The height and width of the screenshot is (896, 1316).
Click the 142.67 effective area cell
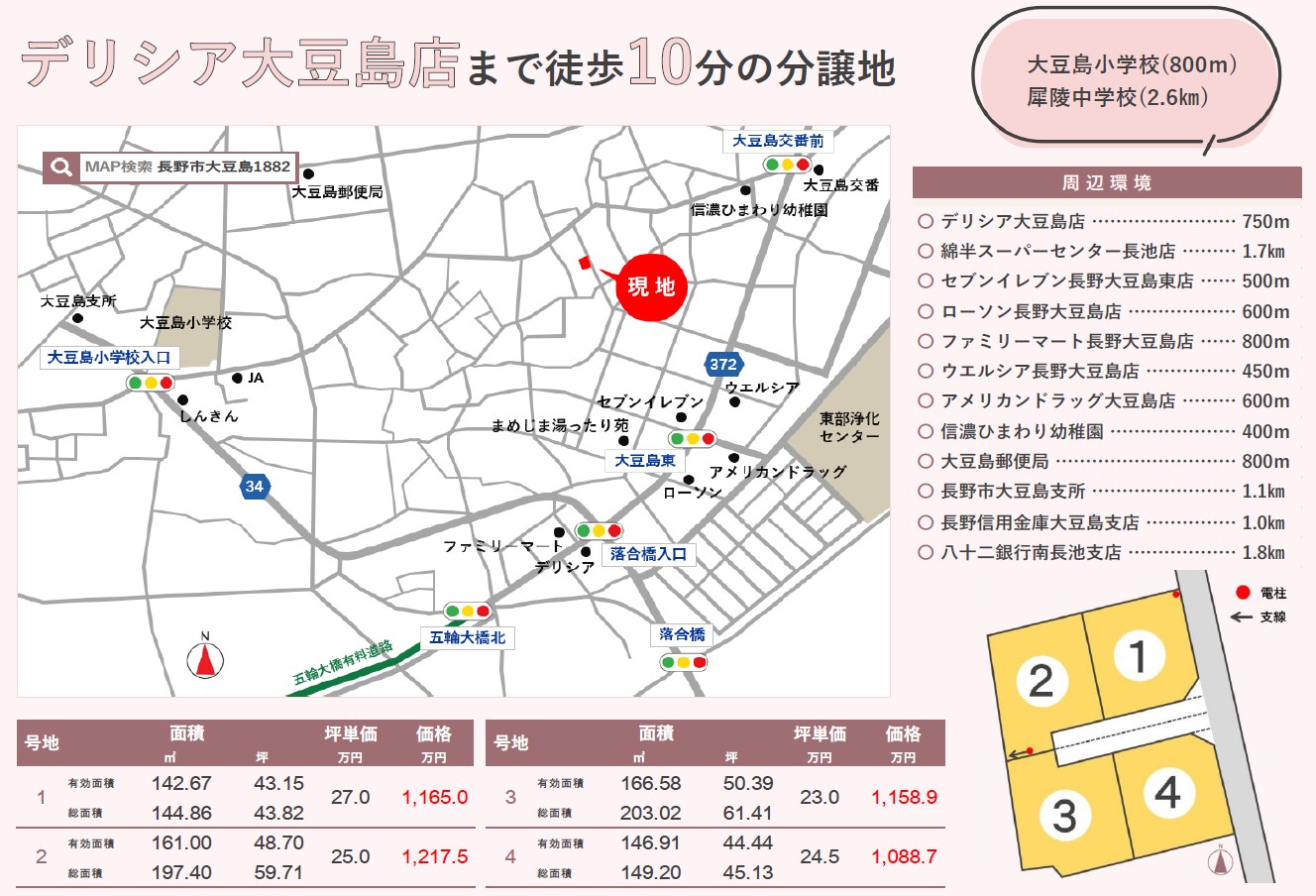[x=181, y=782]
